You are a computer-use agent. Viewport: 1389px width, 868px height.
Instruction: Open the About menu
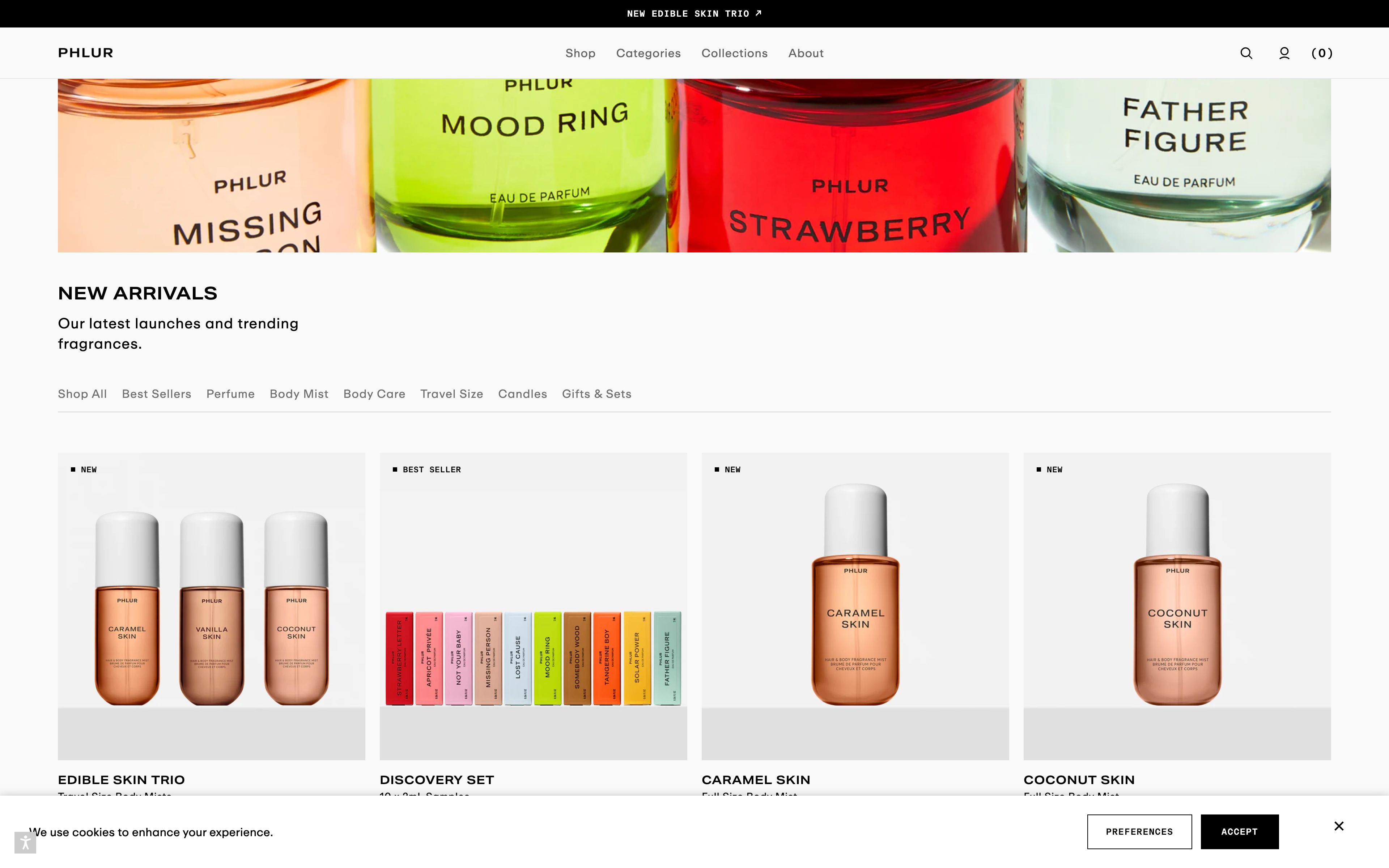point(806,53)
